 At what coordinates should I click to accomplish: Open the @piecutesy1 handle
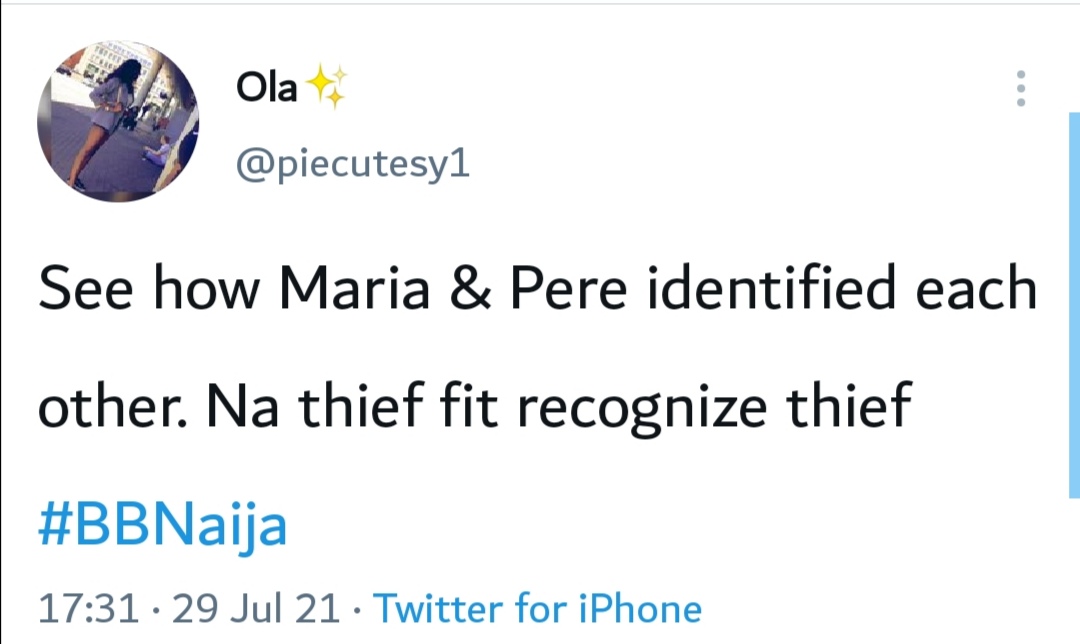(x=352, y=165)
